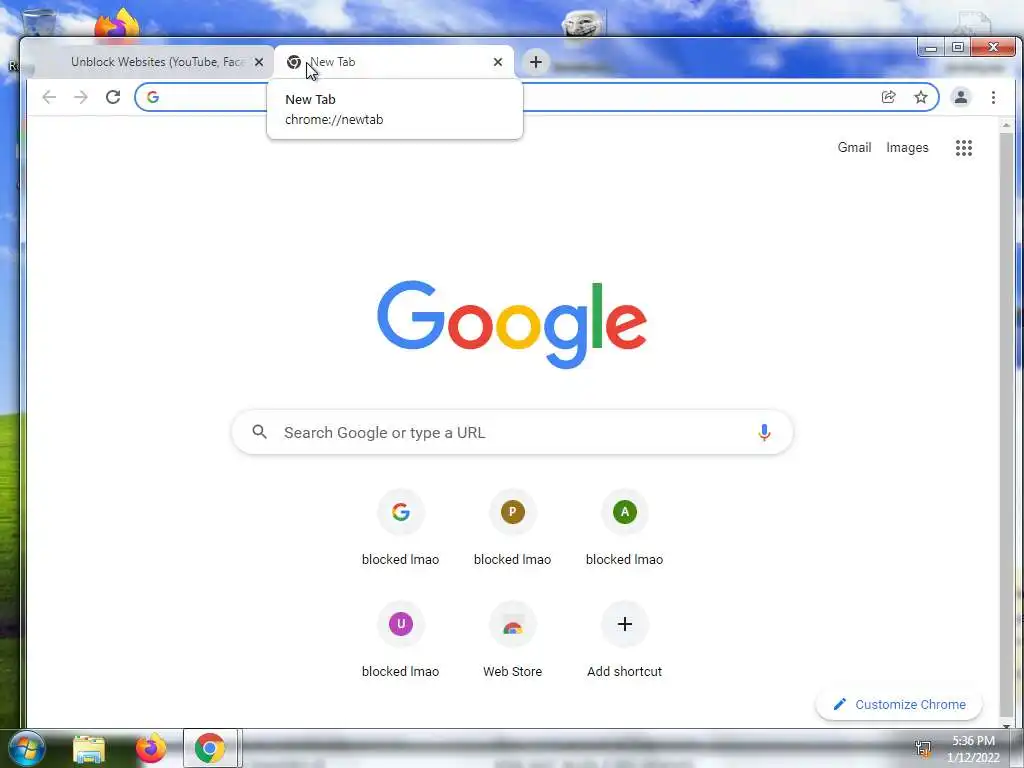Close the Unblock Websites tab
This screenshot has height=768, width=1024.
[x=259, y=62]
